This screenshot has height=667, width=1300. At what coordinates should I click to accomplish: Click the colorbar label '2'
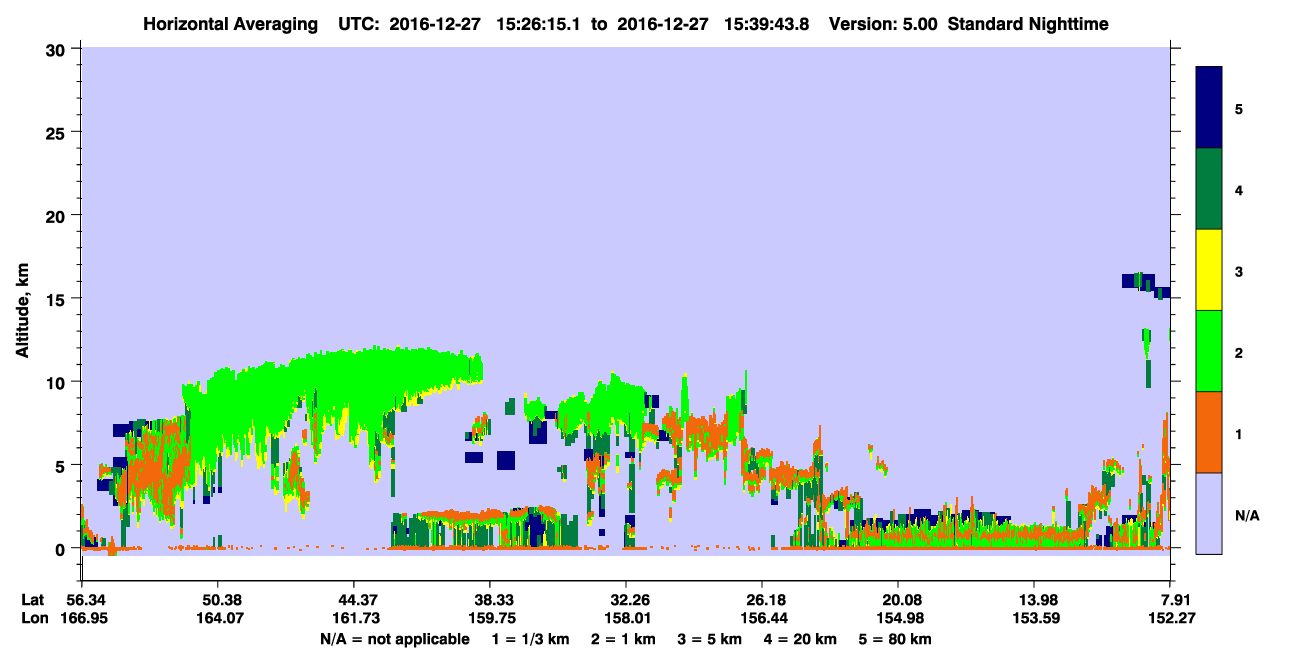1238,351
